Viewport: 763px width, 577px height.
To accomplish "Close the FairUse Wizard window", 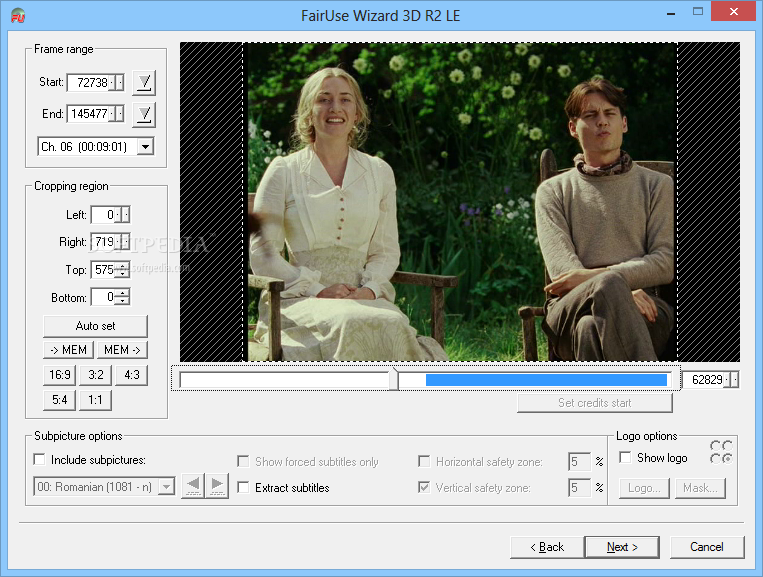I will point(733,12).
